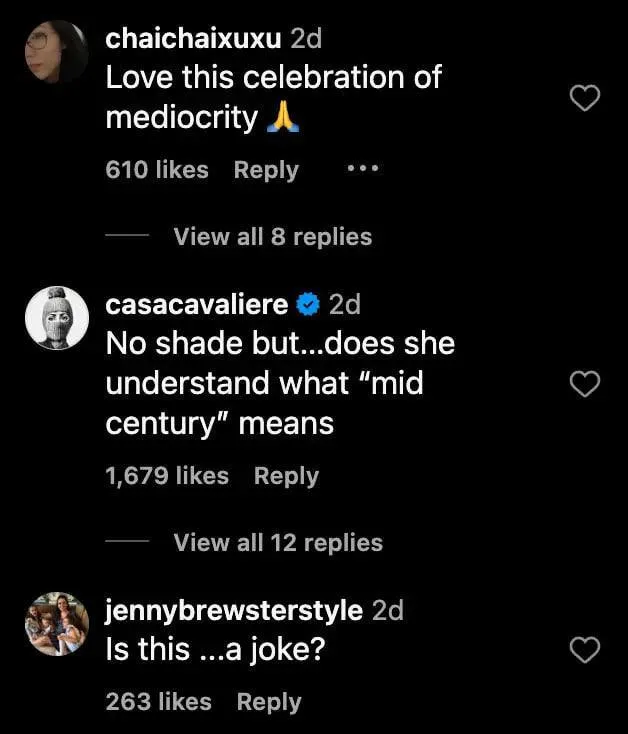Viewport: 628px width, 734px height.
Task: View the 610 likes list
Action: coord(157,170)
